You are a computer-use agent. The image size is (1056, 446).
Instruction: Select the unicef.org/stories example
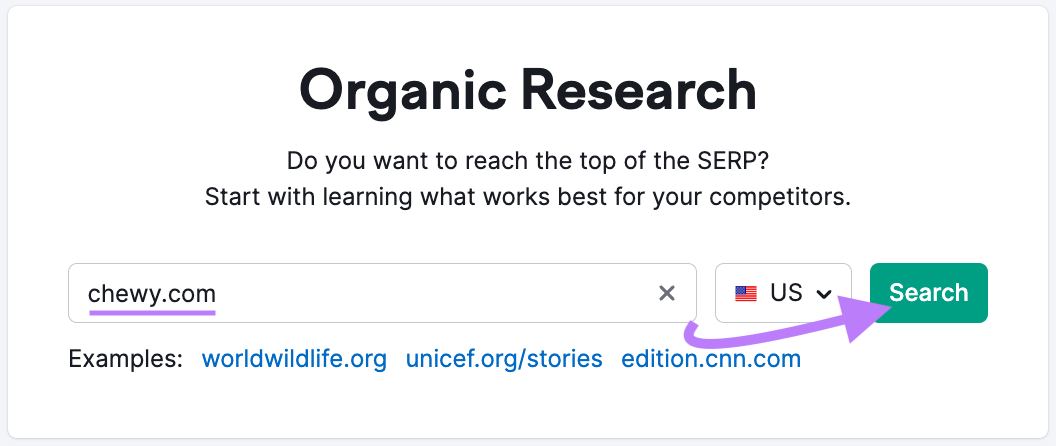pos(504,359)
